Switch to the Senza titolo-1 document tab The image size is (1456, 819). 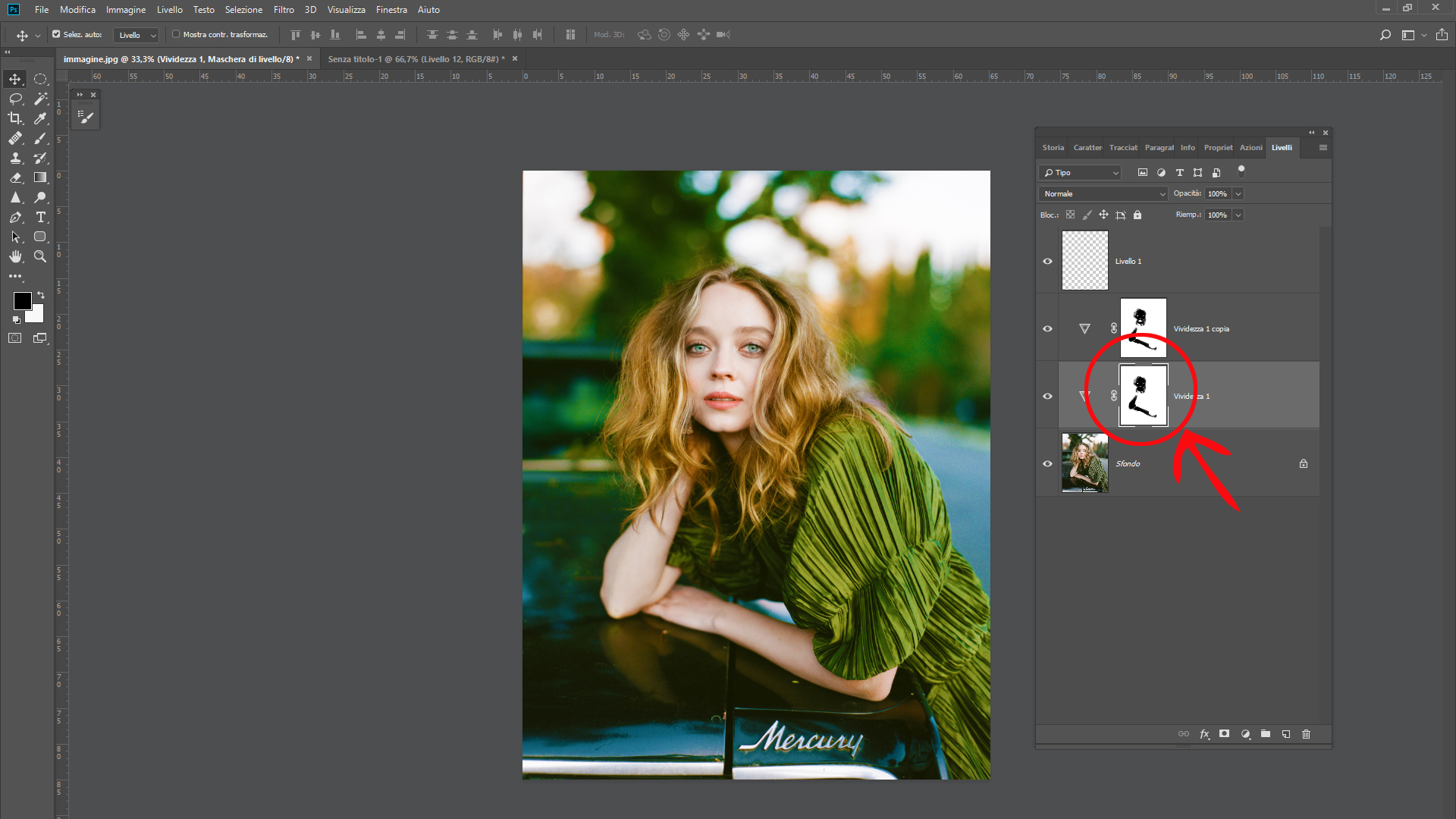click(x=416, y=59)
